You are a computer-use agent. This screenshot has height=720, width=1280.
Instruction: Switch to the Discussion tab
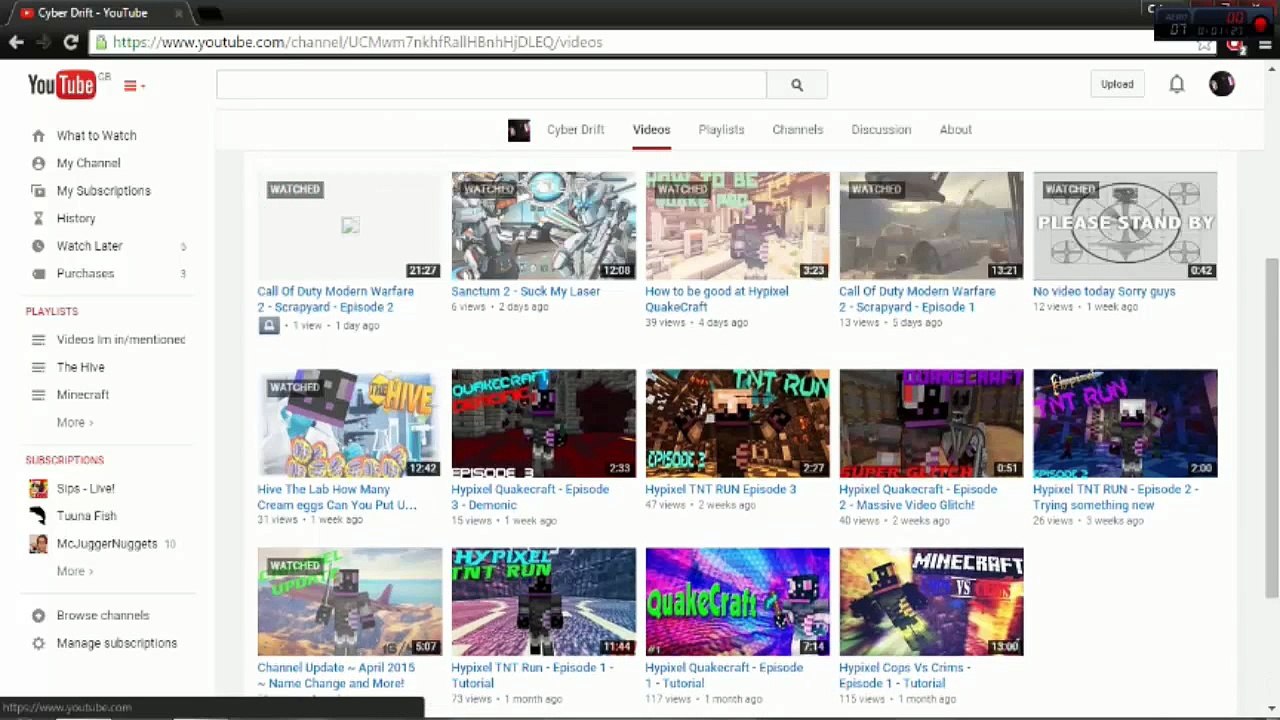tap(881, 130)
